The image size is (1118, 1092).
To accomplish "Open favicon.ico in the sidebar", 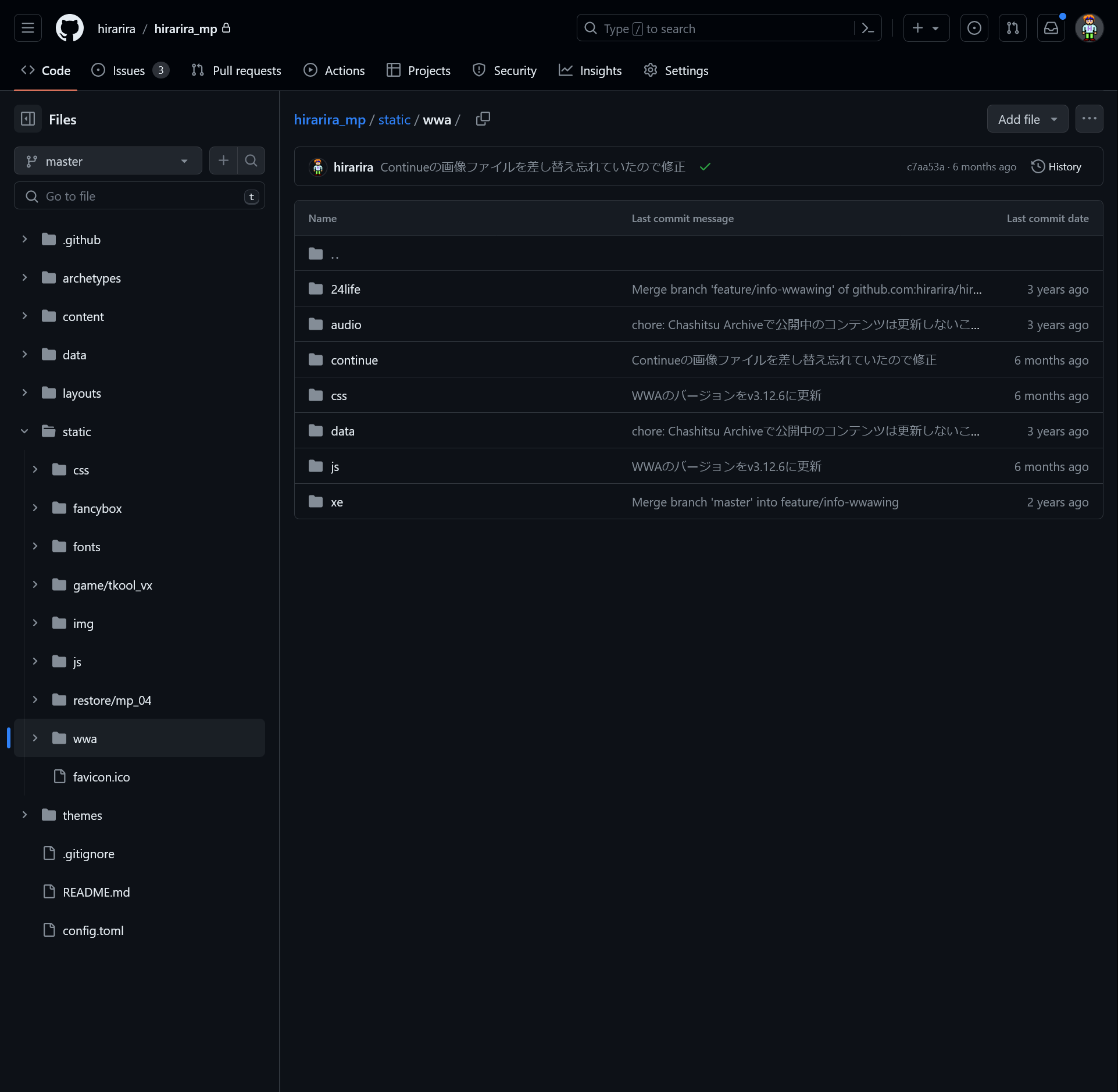I will pyautogui.click(x=102, y=776).
